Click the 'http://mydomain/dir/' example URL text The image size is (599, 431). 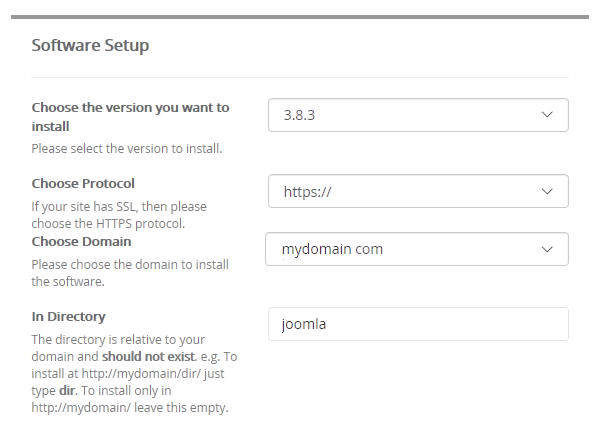point(141,373)
